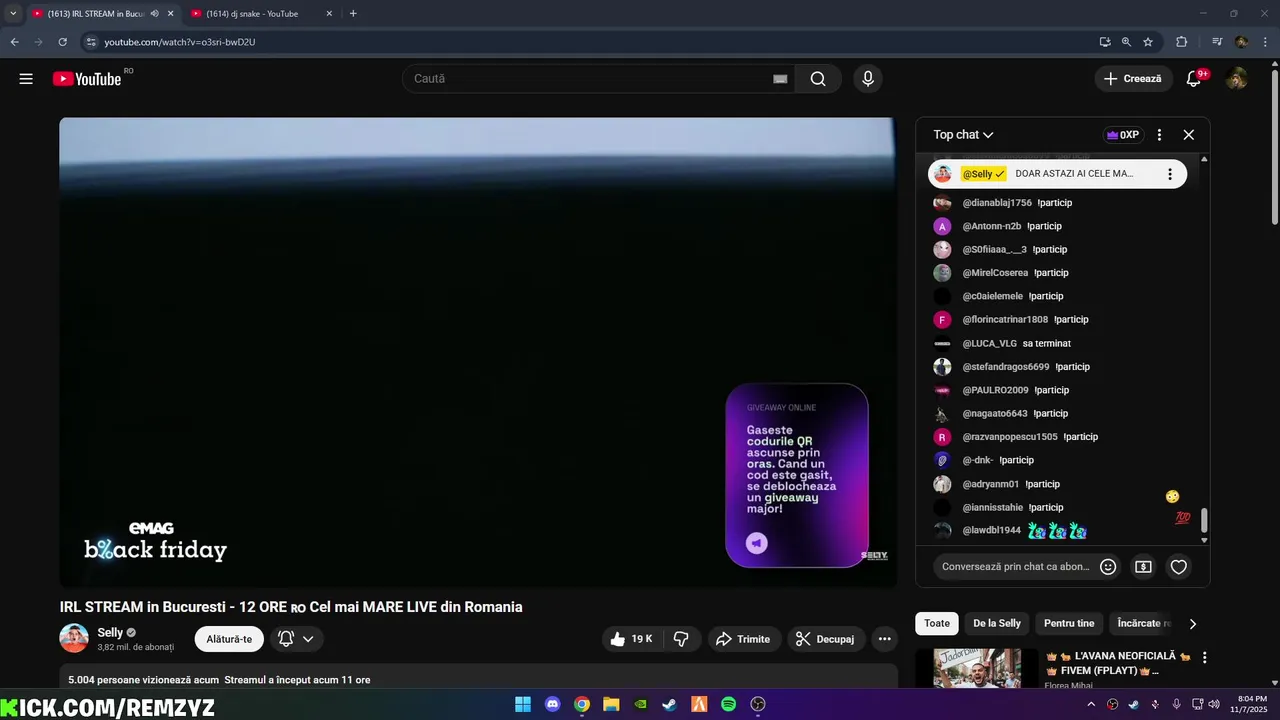
Task: Open YouTube notifications bell
Action: click(1193, 79)
